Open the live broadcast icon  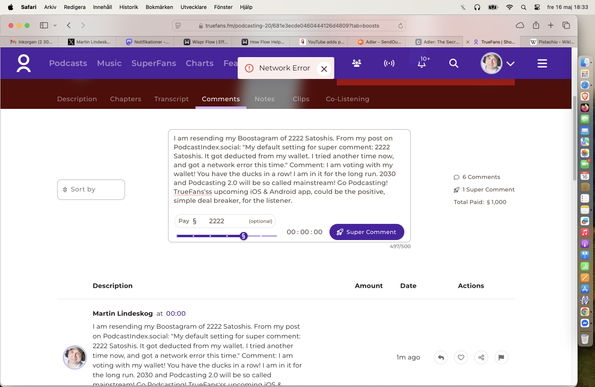[389, 63]
